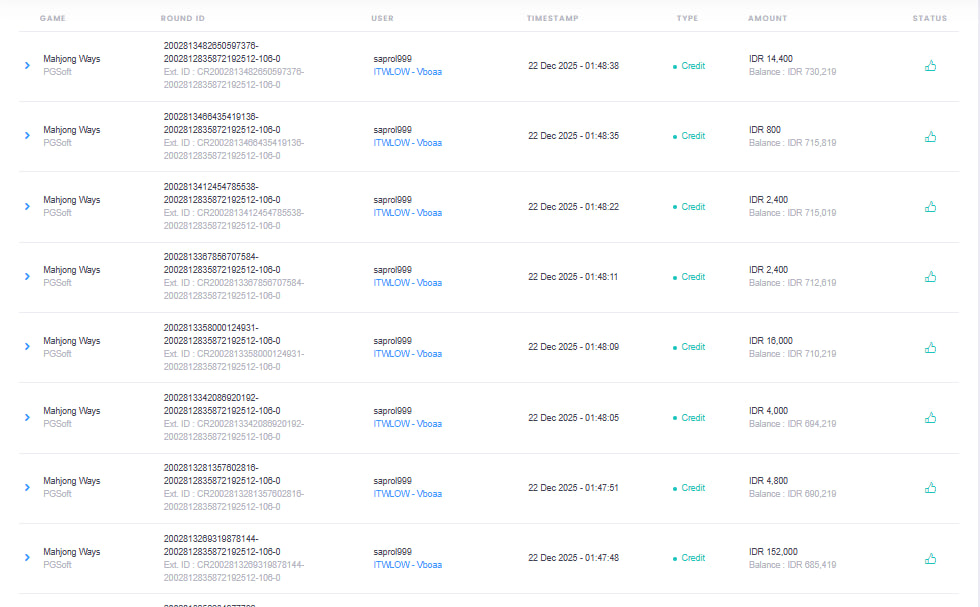The width and height of the screenshot is (980, 607).
Task: Click Balance : IDR 710,219
Action: pyautogui.click(x=792, y=354)
